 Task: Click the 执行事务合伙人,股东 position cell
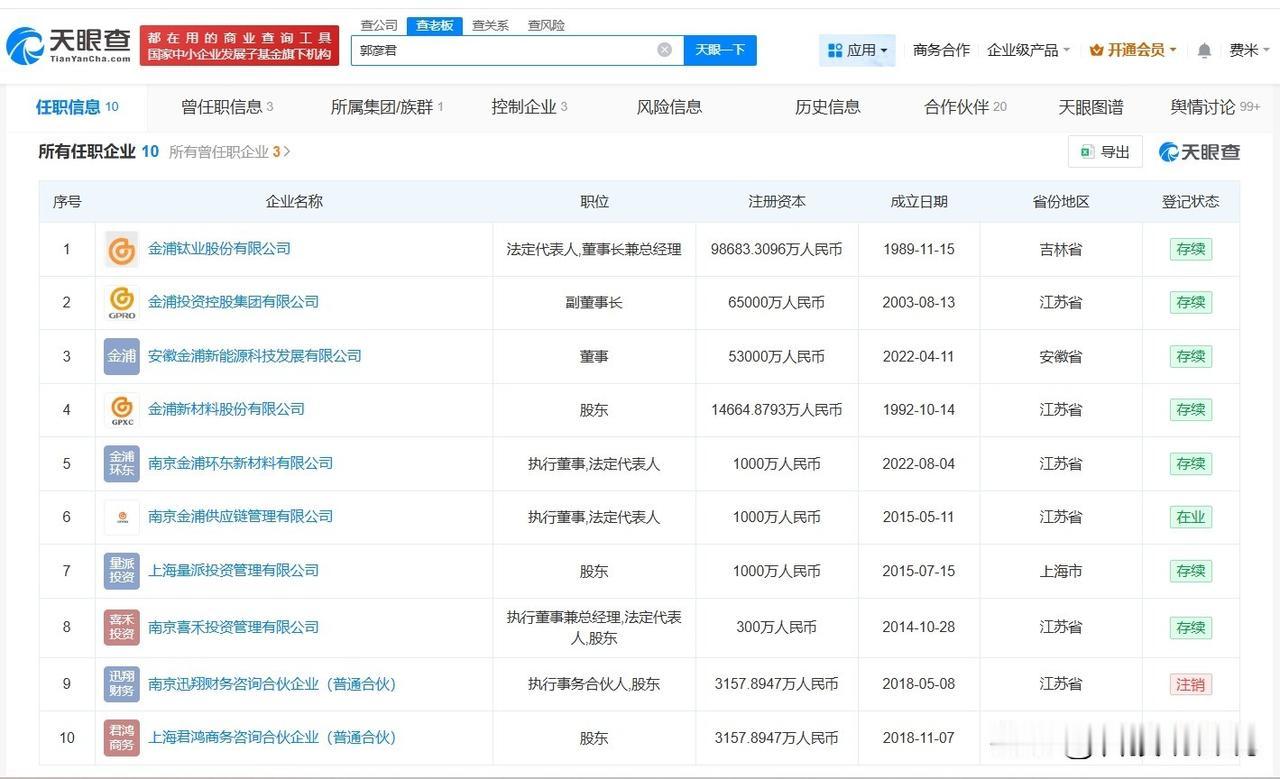coord(594,684)
